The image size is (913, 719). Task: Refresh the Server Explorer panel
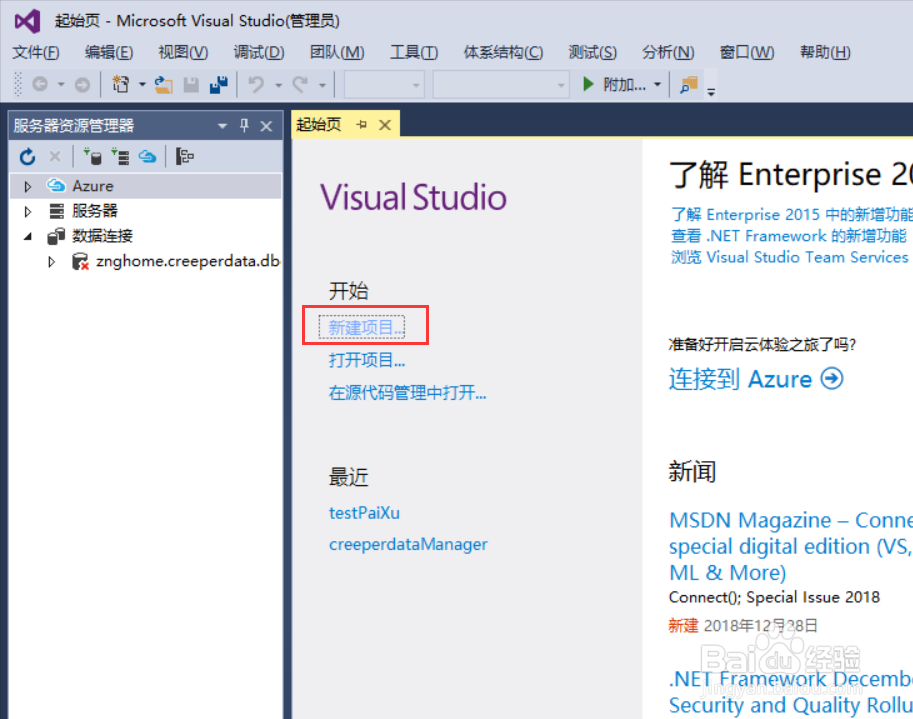[27, 157]
